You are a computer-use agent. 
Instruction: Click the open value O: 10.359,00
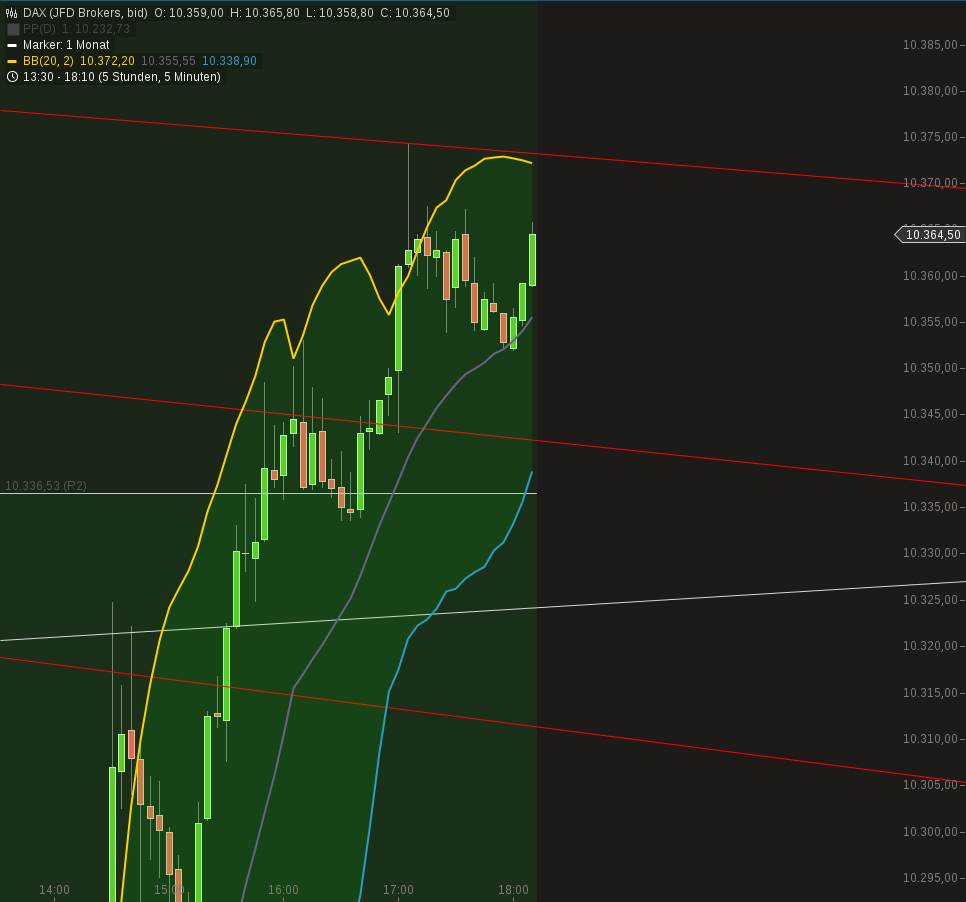(189, 13)
